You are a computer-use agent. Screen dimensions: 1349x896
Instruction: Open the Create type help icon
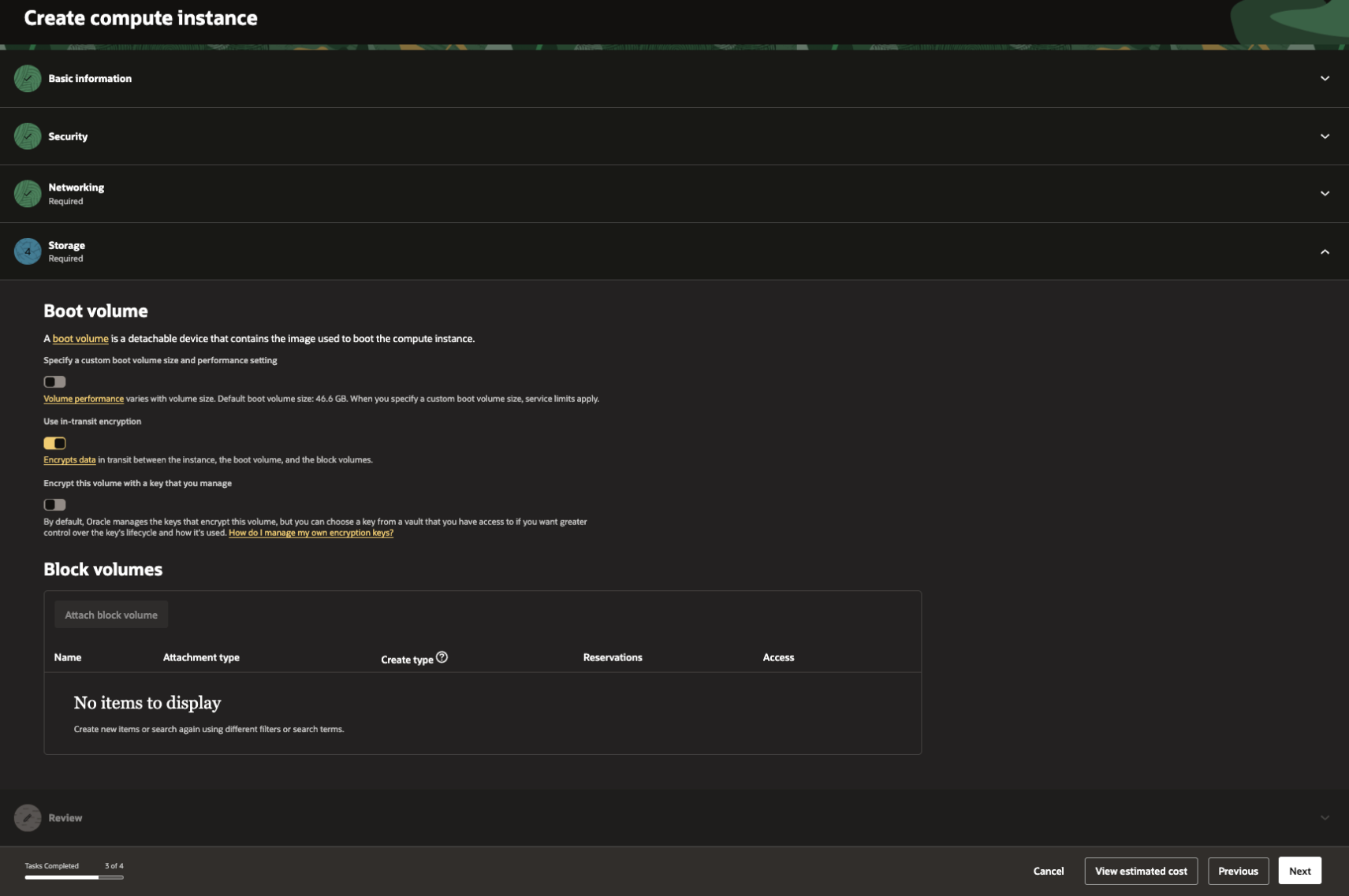(x=442, y=657)
